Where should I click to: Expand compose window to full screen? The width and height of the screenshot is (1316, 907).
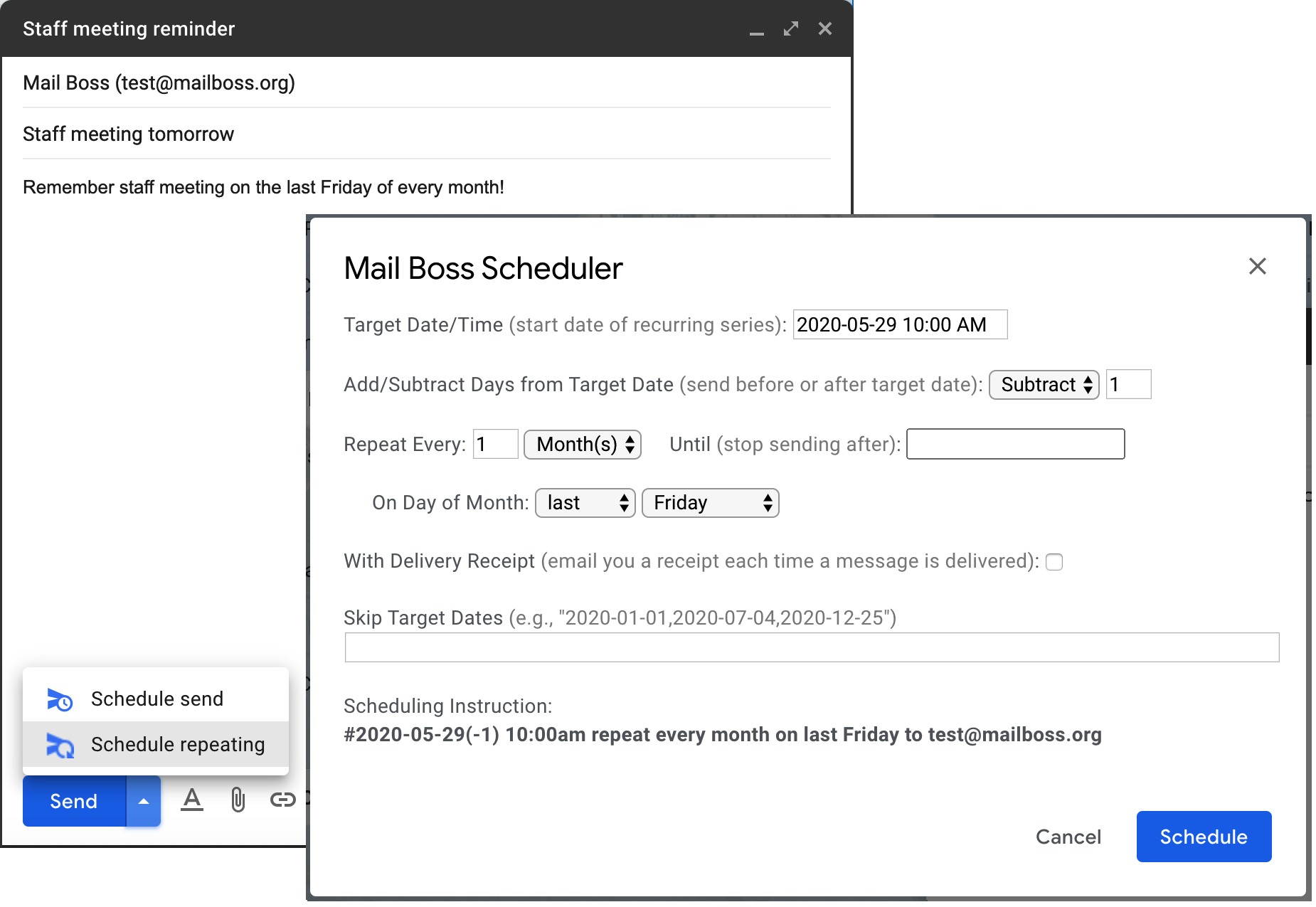791,28
